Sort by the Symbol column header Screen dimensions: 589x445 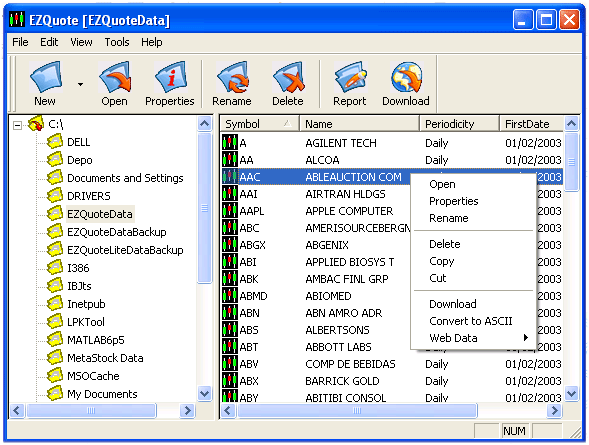260,124
